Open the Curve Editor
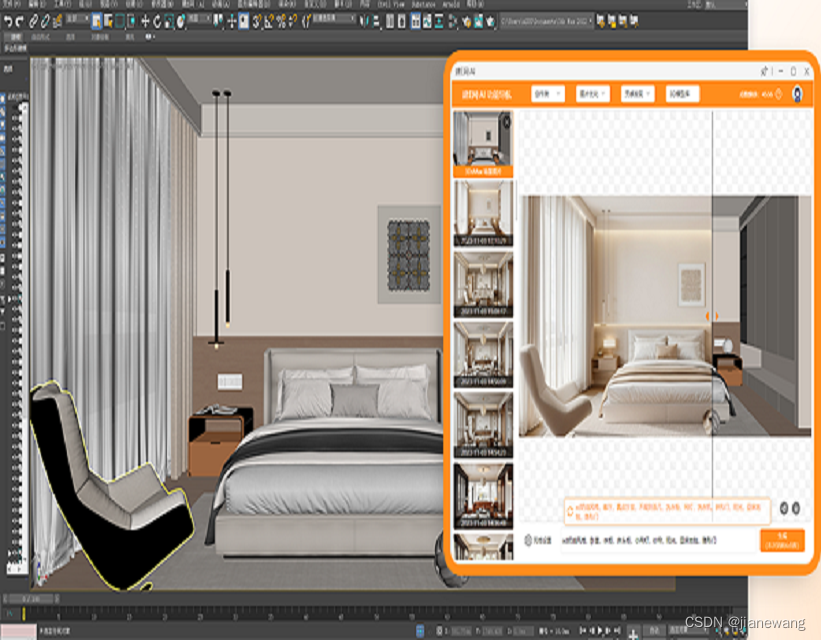Screen dimensions: 821x640 point(427,21)
